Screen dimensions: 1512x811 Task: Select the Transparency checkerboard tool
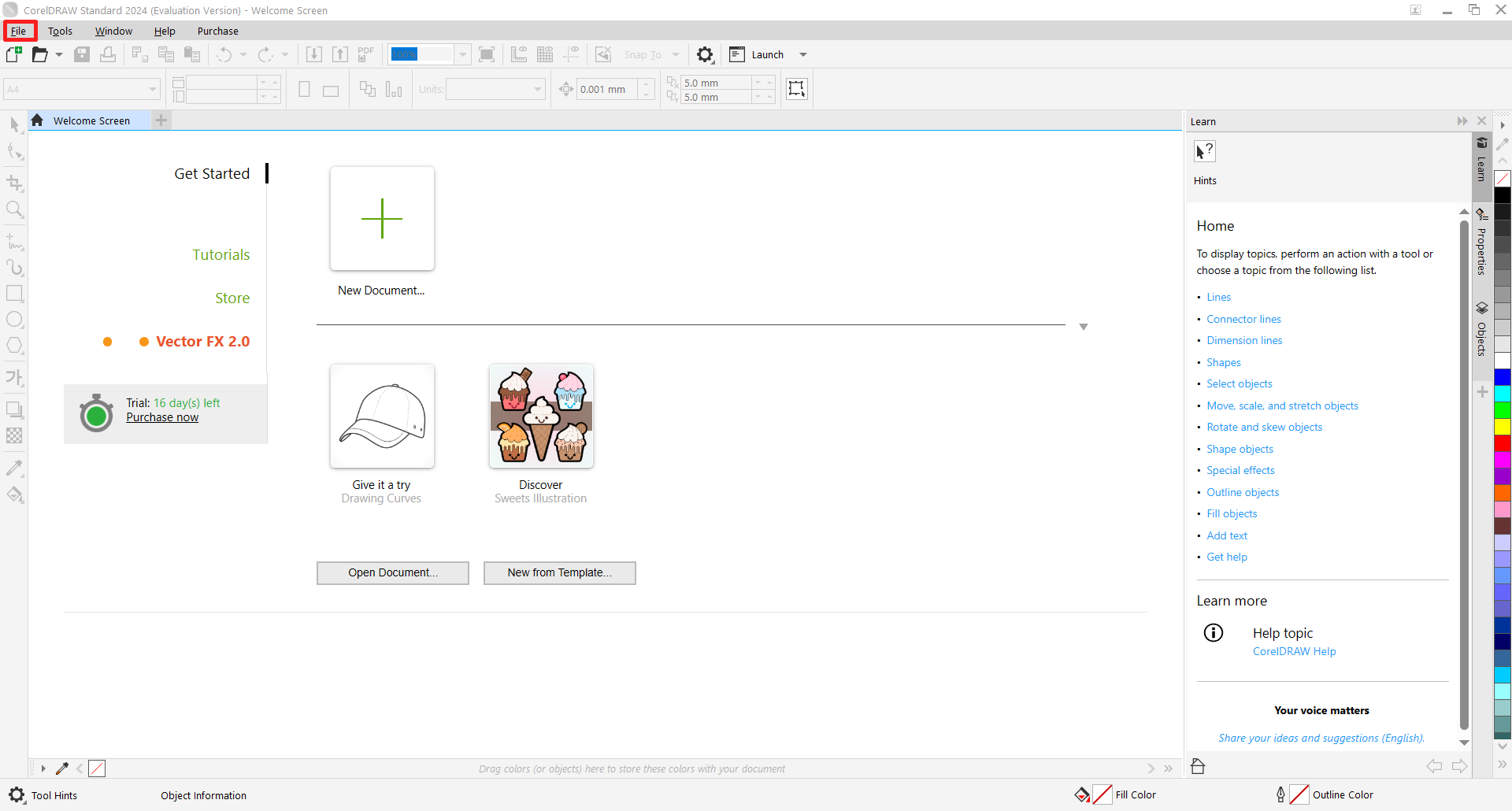tap(14, 435)
